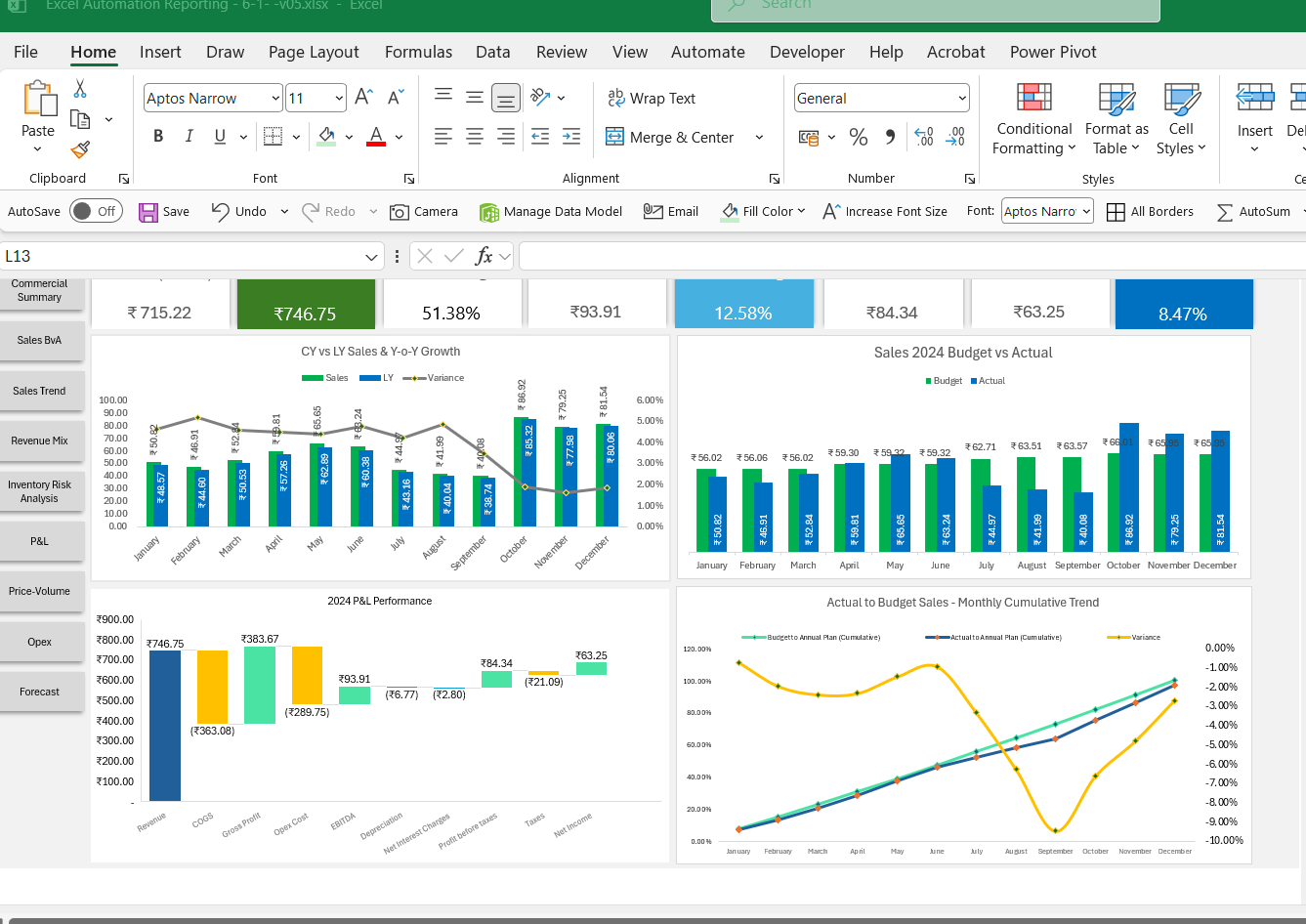This screenshot has height=924, width=1306.
Task: Click All Borders in quick access toolbar
Action: [1150, 211]
